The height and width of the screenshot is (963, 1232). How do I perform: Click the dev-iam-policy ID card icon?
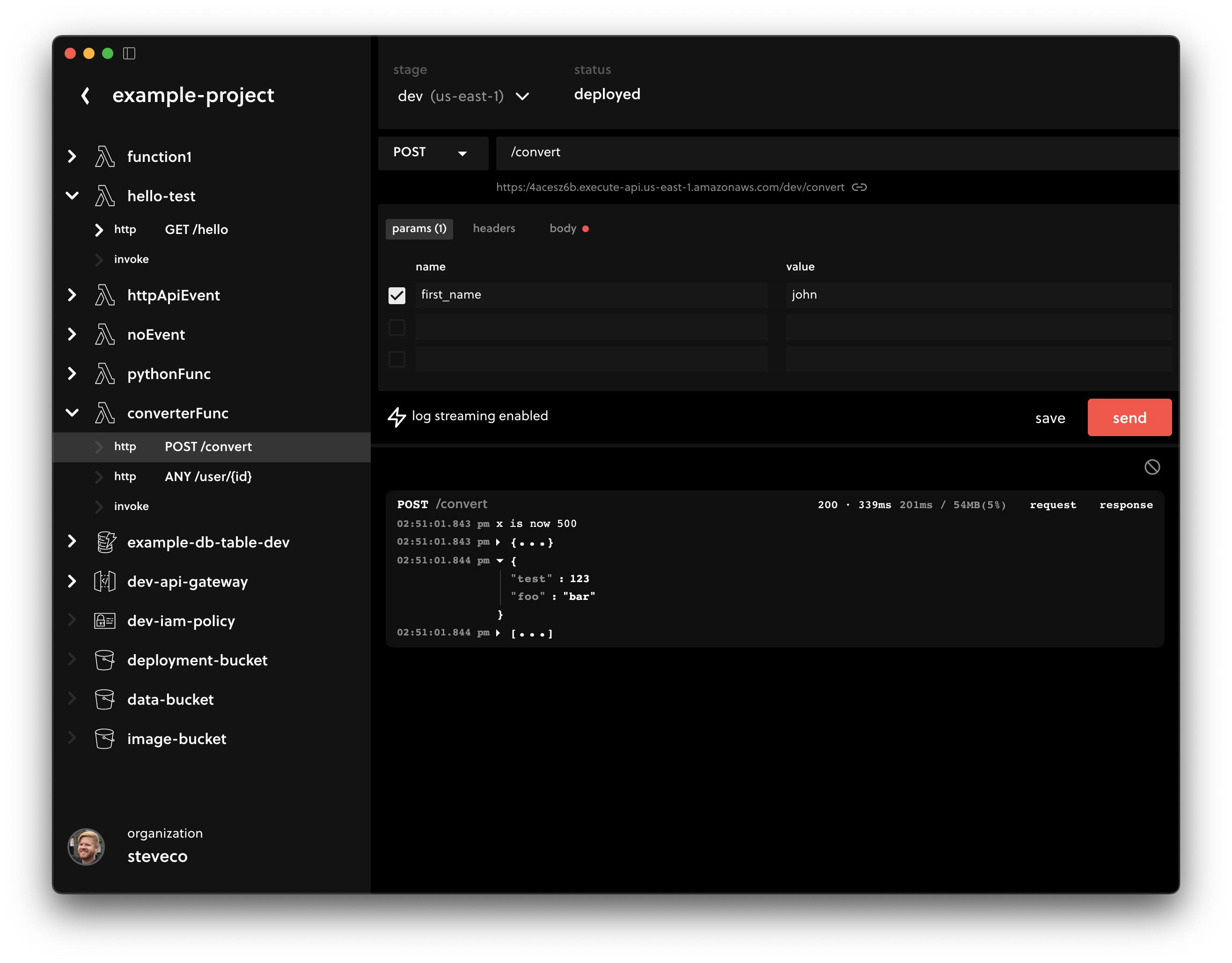pos(105,621)
